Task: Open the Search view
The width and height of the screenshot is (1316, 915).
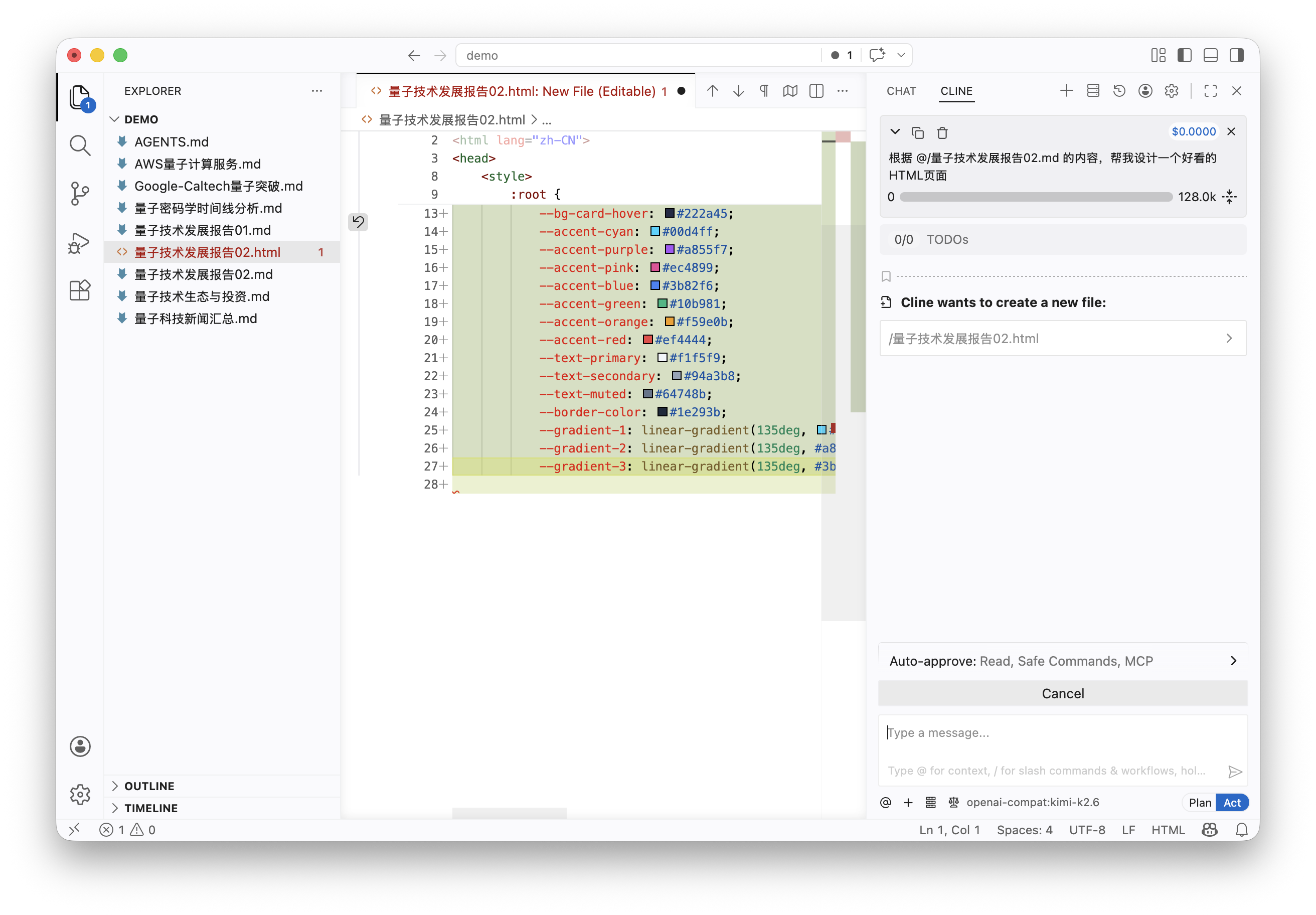Action: 80,145
